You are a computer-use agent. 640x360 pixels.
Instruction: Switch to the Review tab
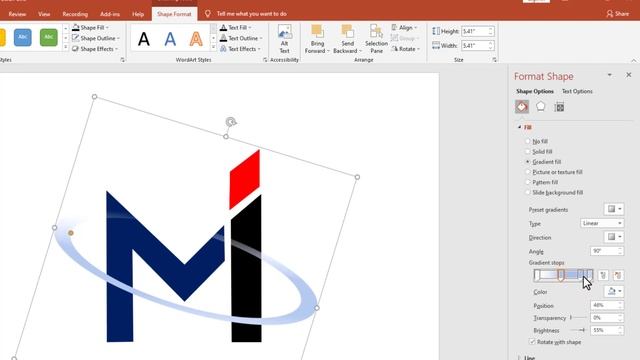point(17,14)
